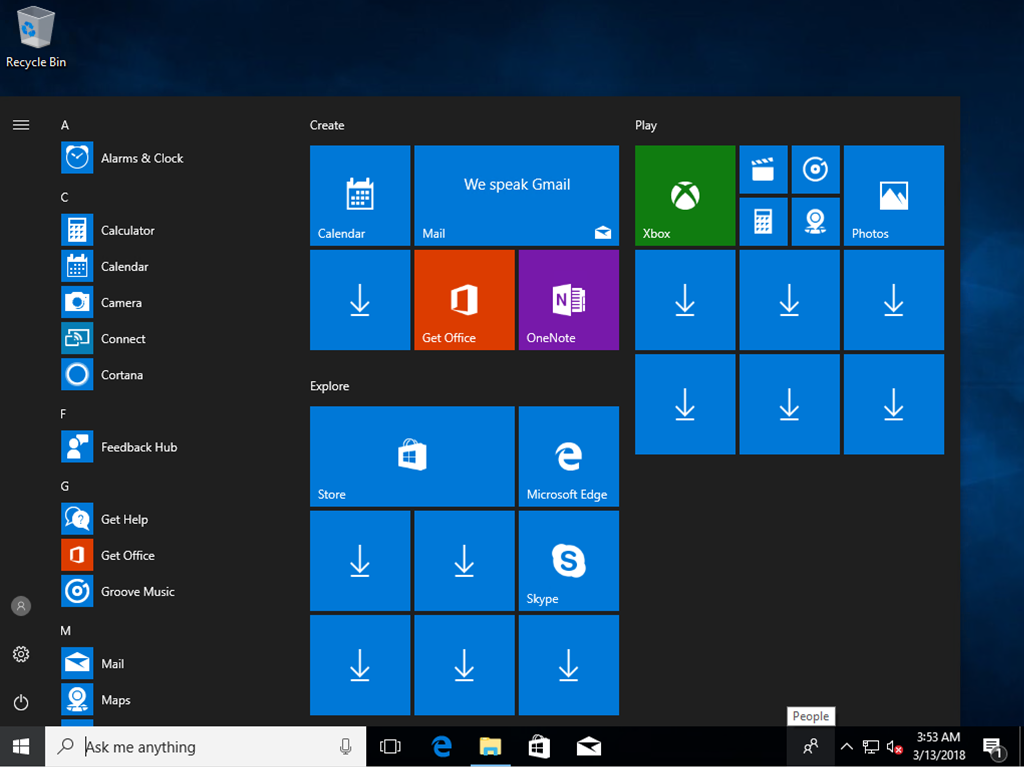Open the Calculator tile
1024x767 pixels.
pos(764,222)
